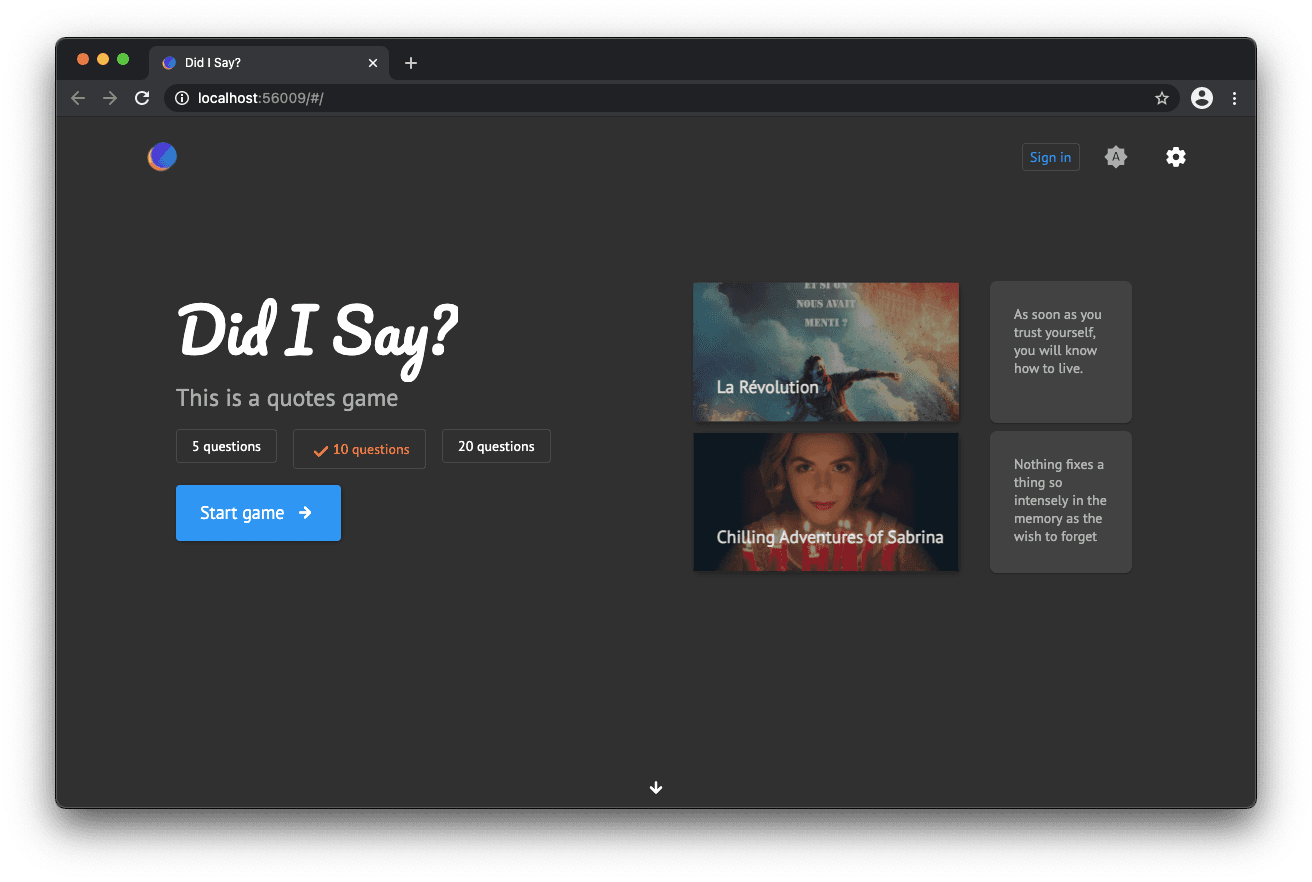Open a new browser tab
1312x882 pixels.
coord(410,63)
